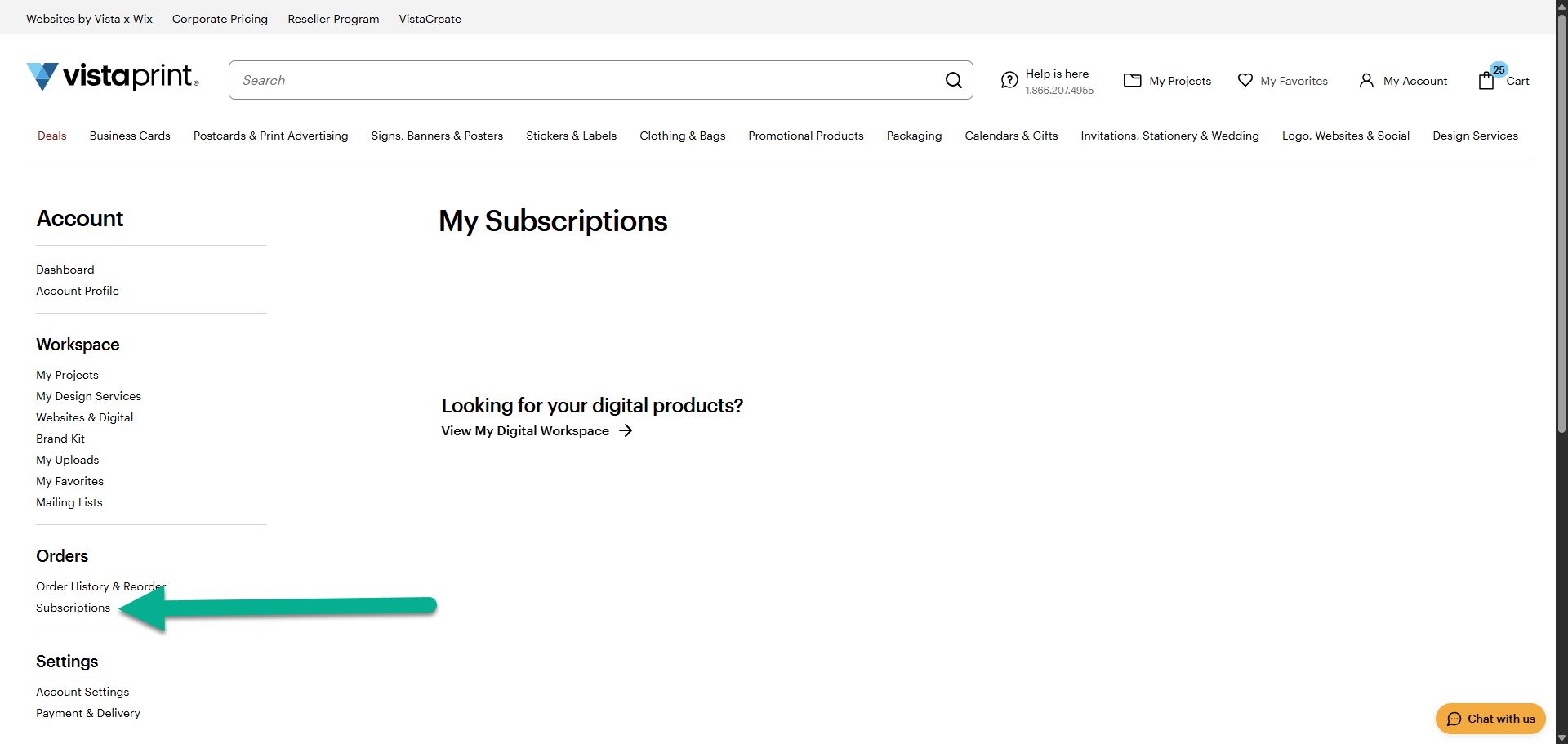Click the Vistaprint logo

(113, 77)
